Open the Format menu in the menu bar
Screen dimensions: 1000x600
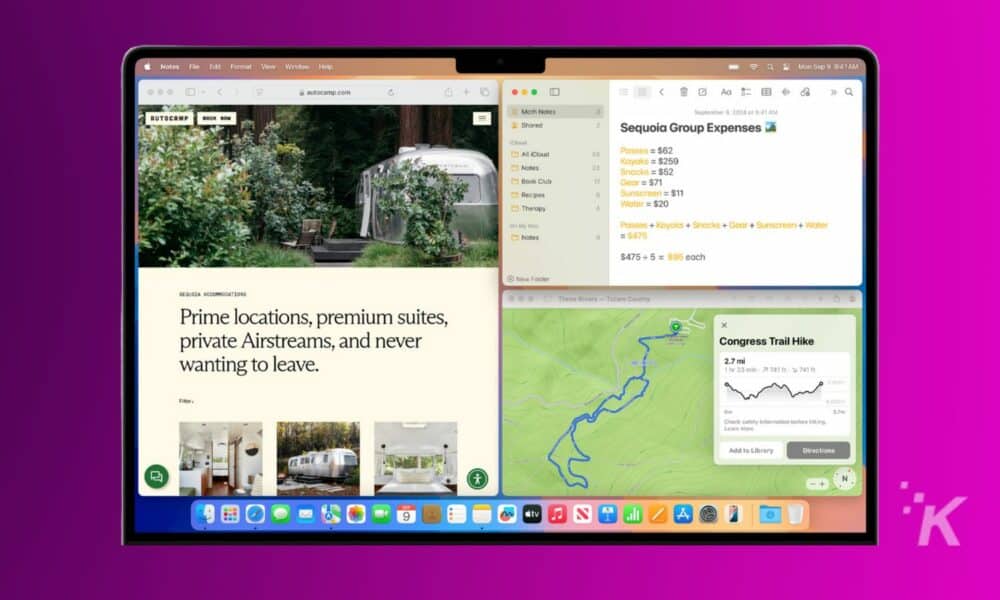[240, 66]
